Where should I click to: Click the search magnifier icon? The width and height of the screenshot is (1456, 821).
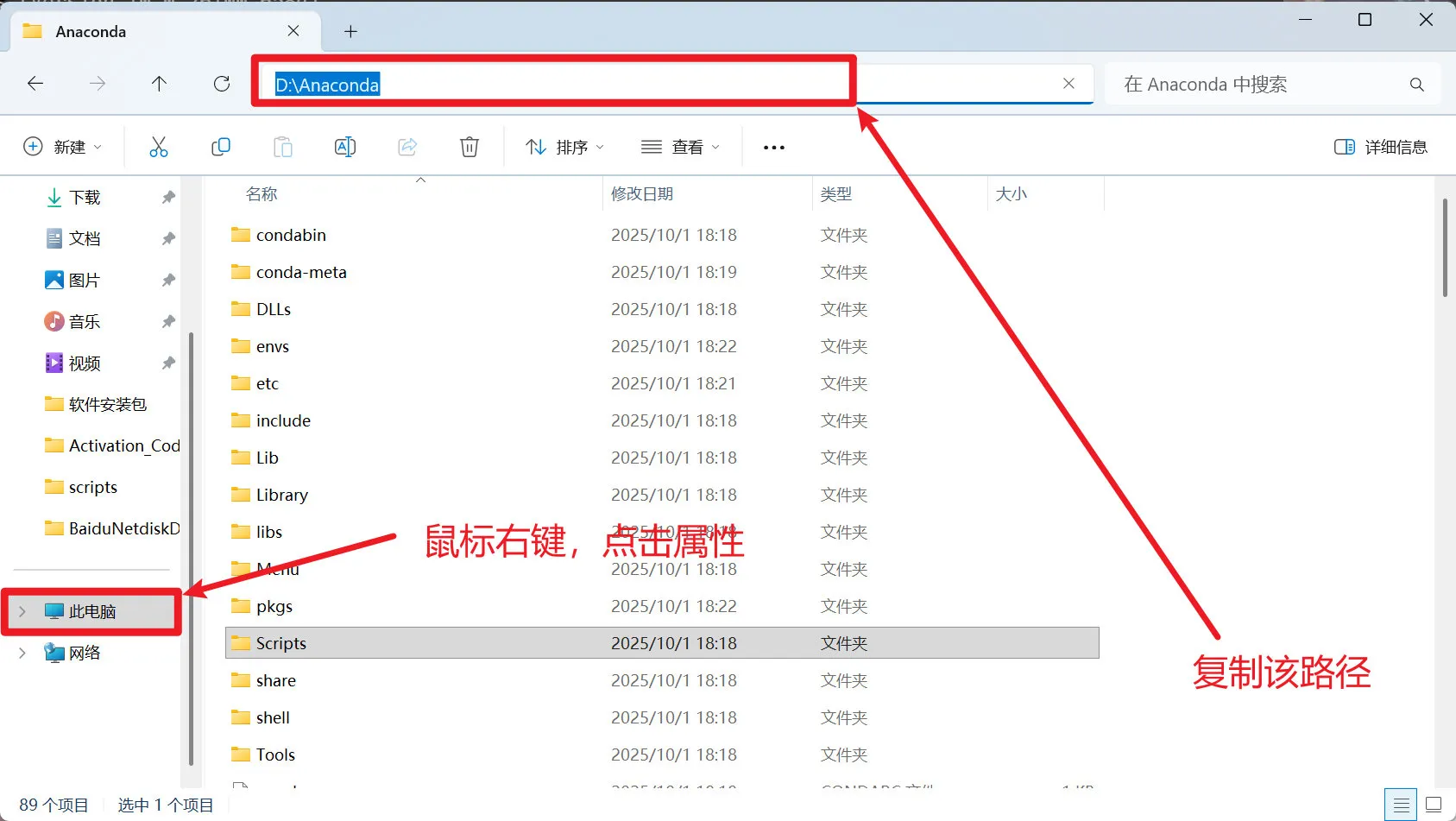click(x=1416, y=85)
